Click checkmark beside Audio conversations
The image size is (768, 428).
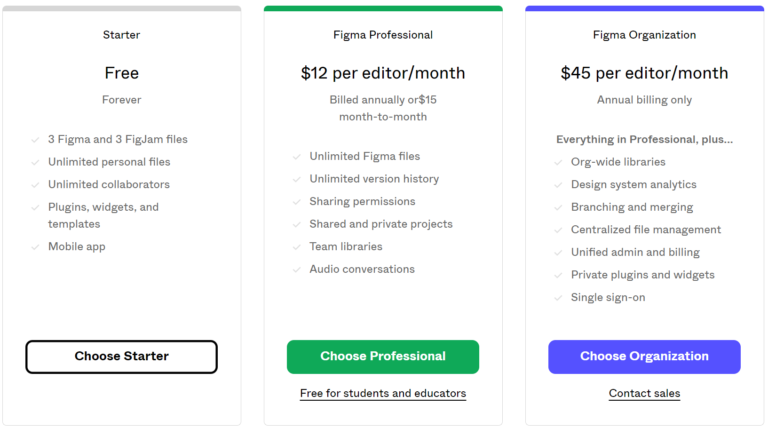pos(297,269)
